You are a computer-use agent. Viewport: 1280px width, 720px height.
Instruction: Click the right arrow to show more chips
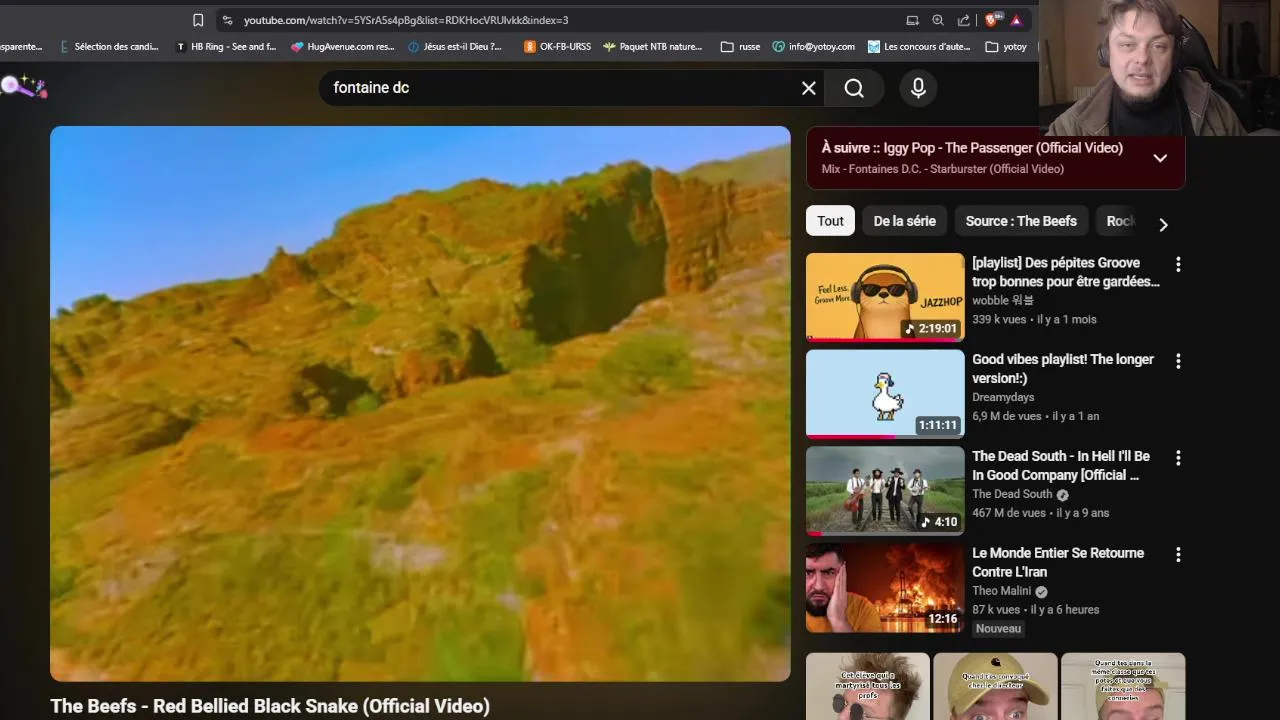[x=1163, y=224]
